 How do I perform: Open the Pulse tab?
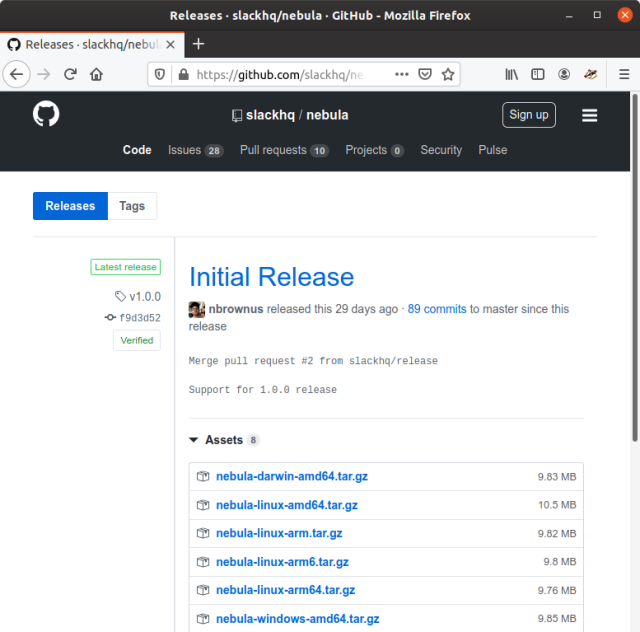coord(493,150)
